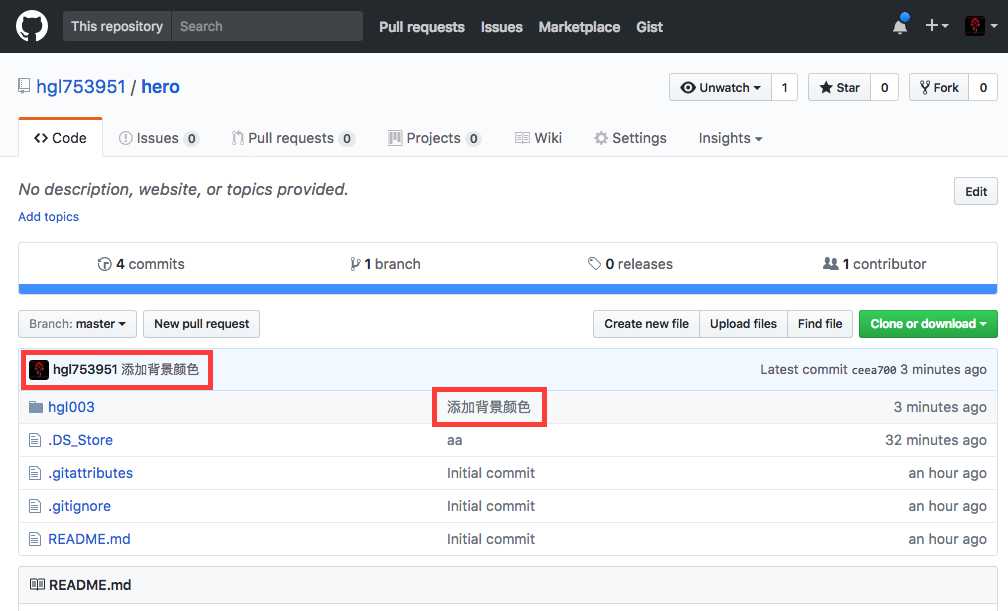1008x611 pixels.
Task: Open the Insights dropdown menu
Action: coord(730,138)
